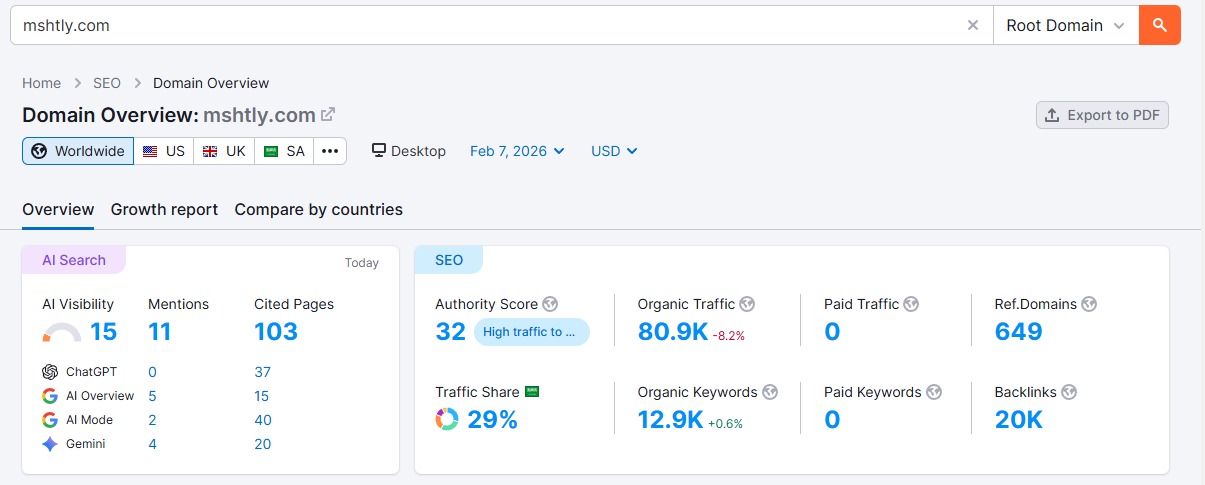Open the Growth report tab

[164, 210]
